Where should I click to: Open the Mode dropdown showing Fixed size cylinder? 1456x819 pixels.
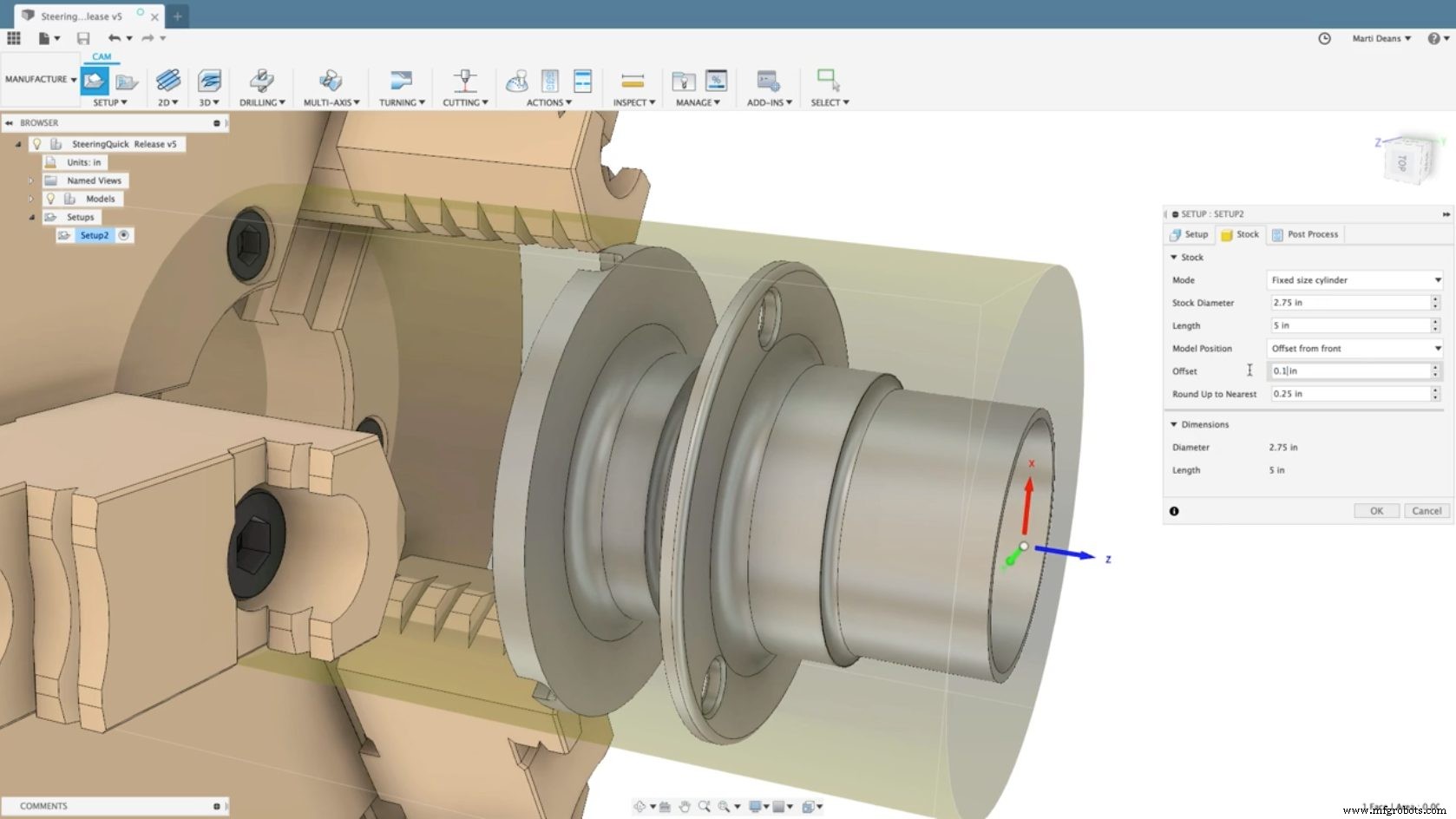click(x=1354, y=279)
